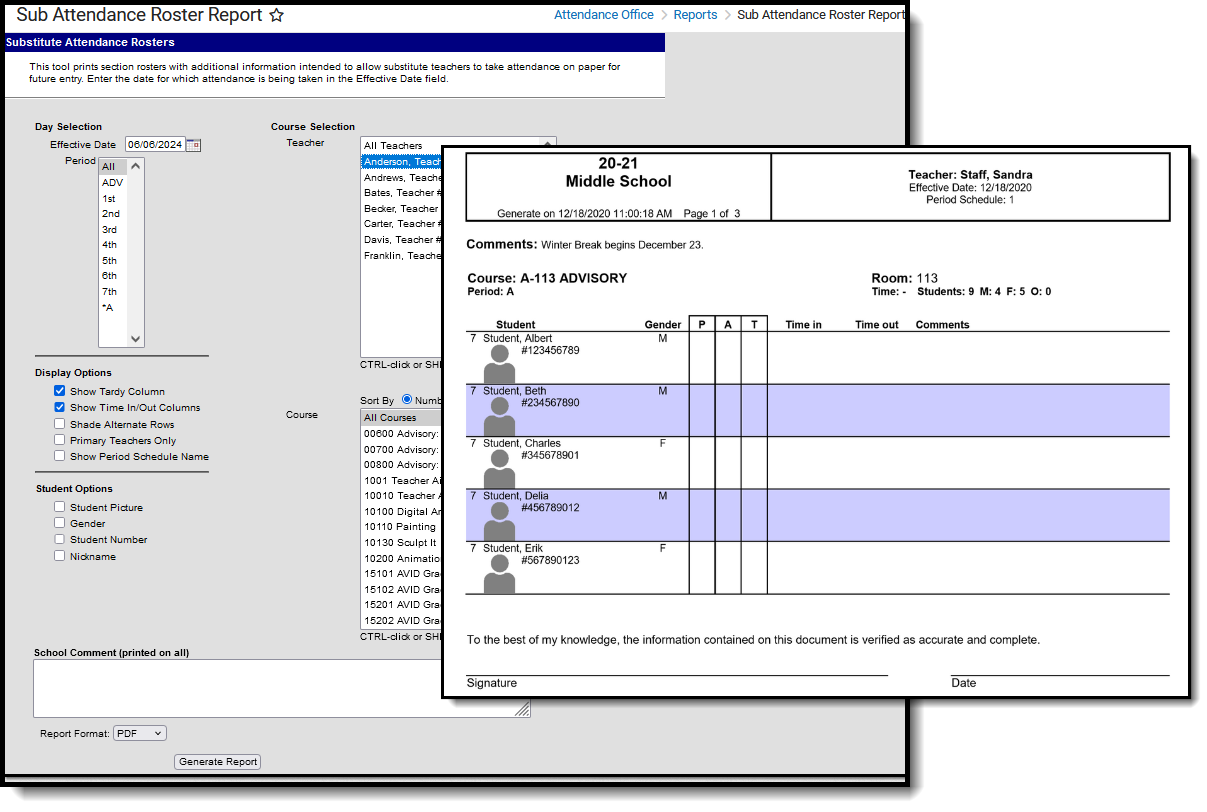Select 15202 AVID in the Course list
This screenshot has width=1207, height=812.
(402, 621)
